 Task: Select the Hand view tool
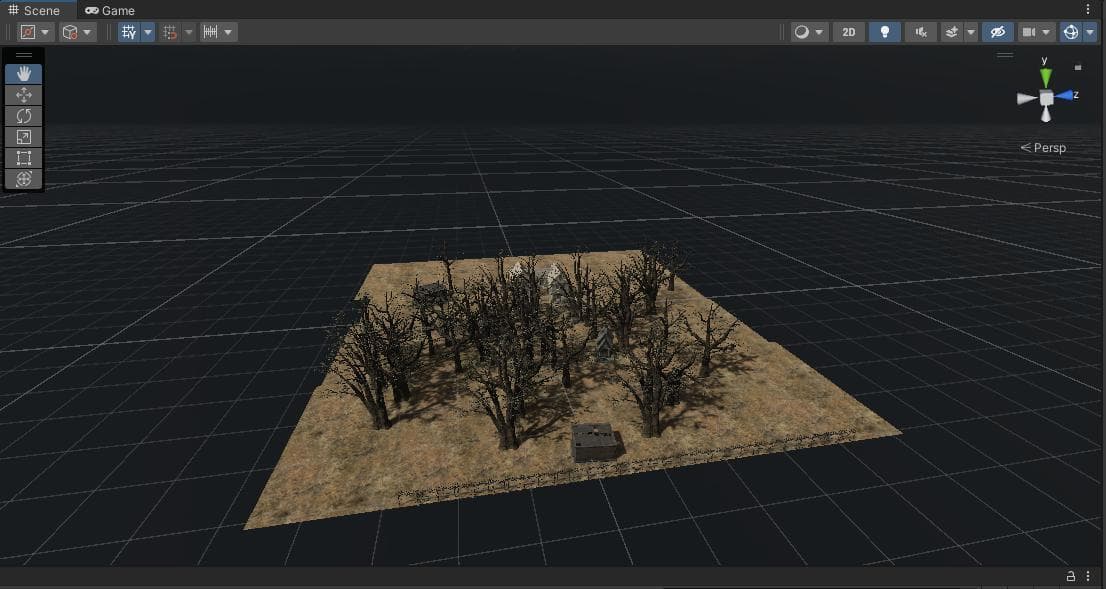pos(23,74)
